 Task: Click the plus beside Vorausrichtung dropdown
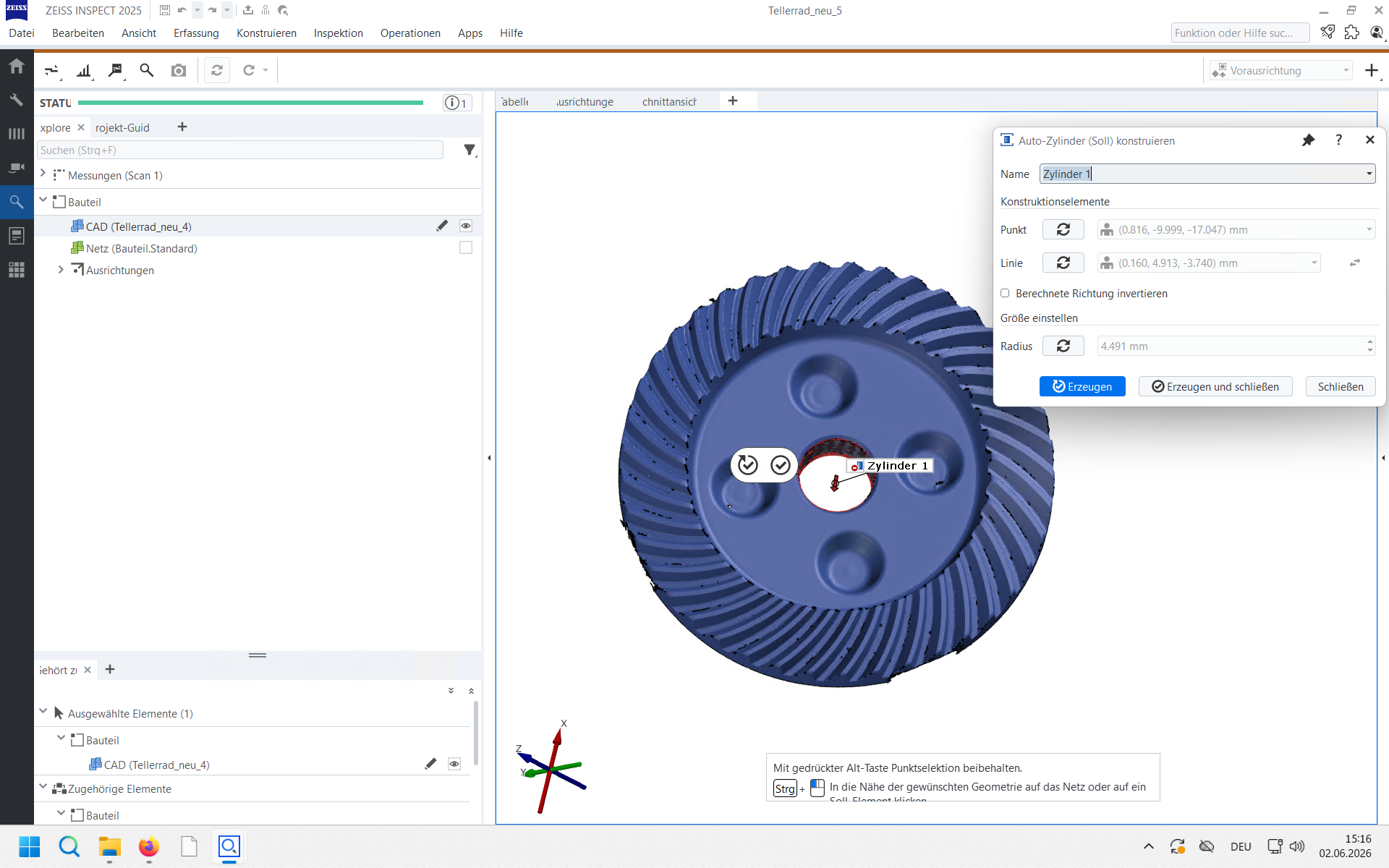pos(1371,70)
